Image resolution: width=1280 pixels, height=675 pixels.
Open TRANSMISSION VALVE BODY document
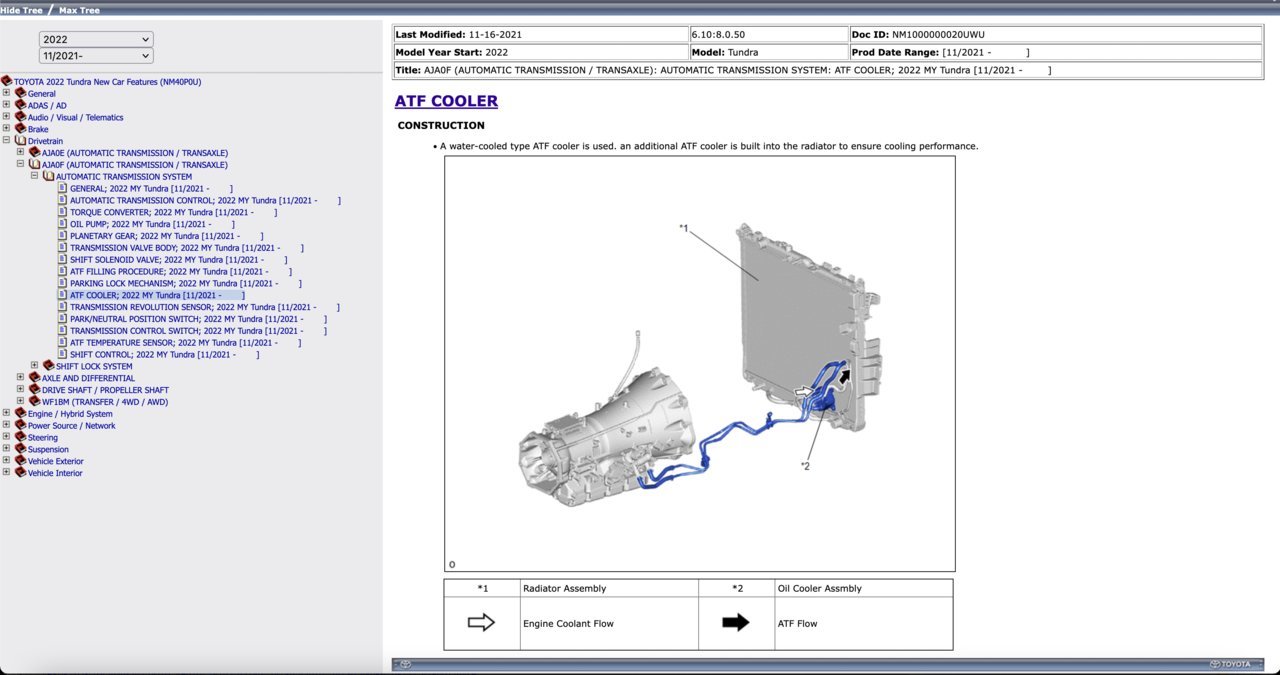tap(186, 248)
